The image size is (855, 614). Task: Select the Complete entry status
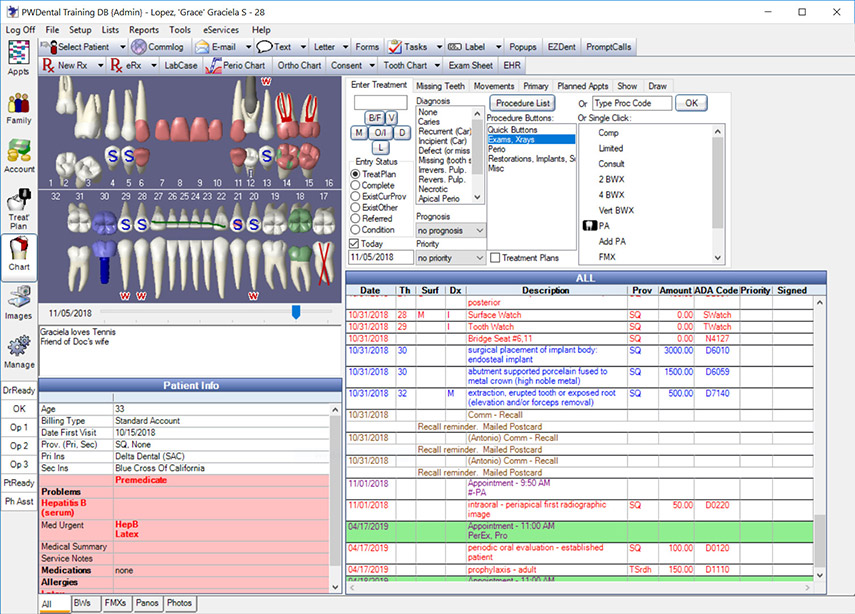click(356, 185)
